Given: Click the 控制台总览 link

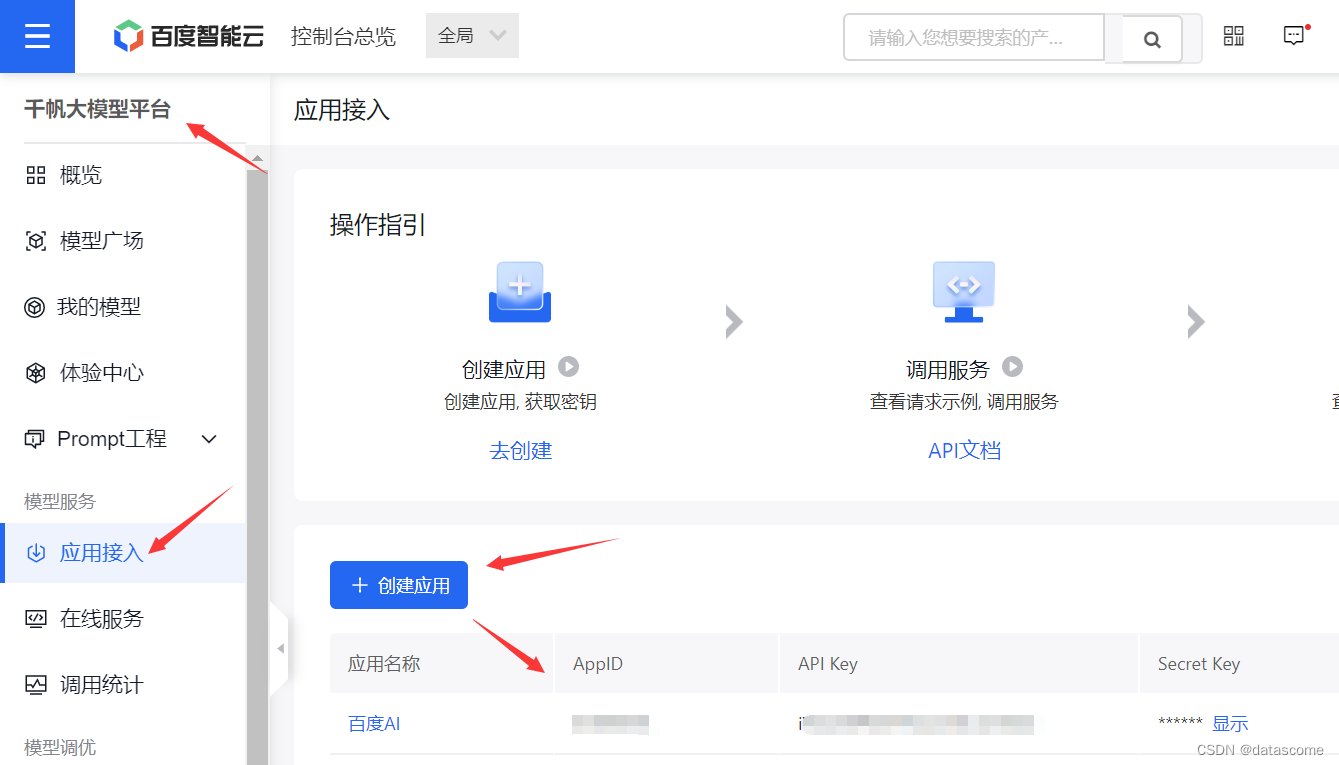Looking at the screenshot, I should click(x=343, y=37).
